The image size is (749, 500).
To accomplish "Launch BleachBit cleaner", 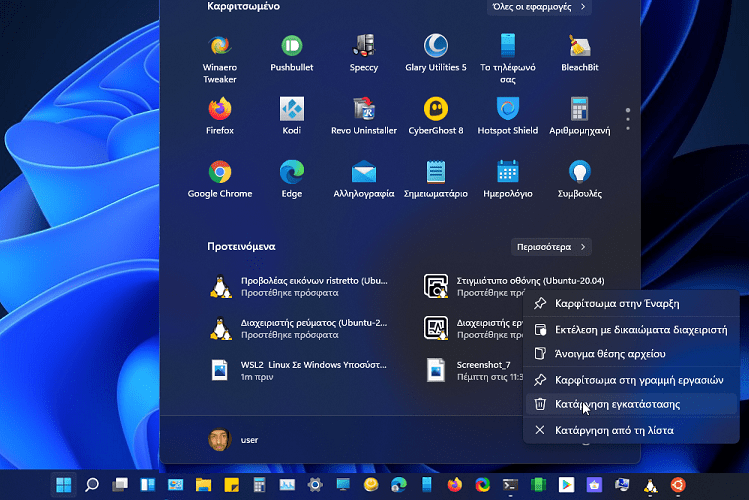I will coord(579,53).
